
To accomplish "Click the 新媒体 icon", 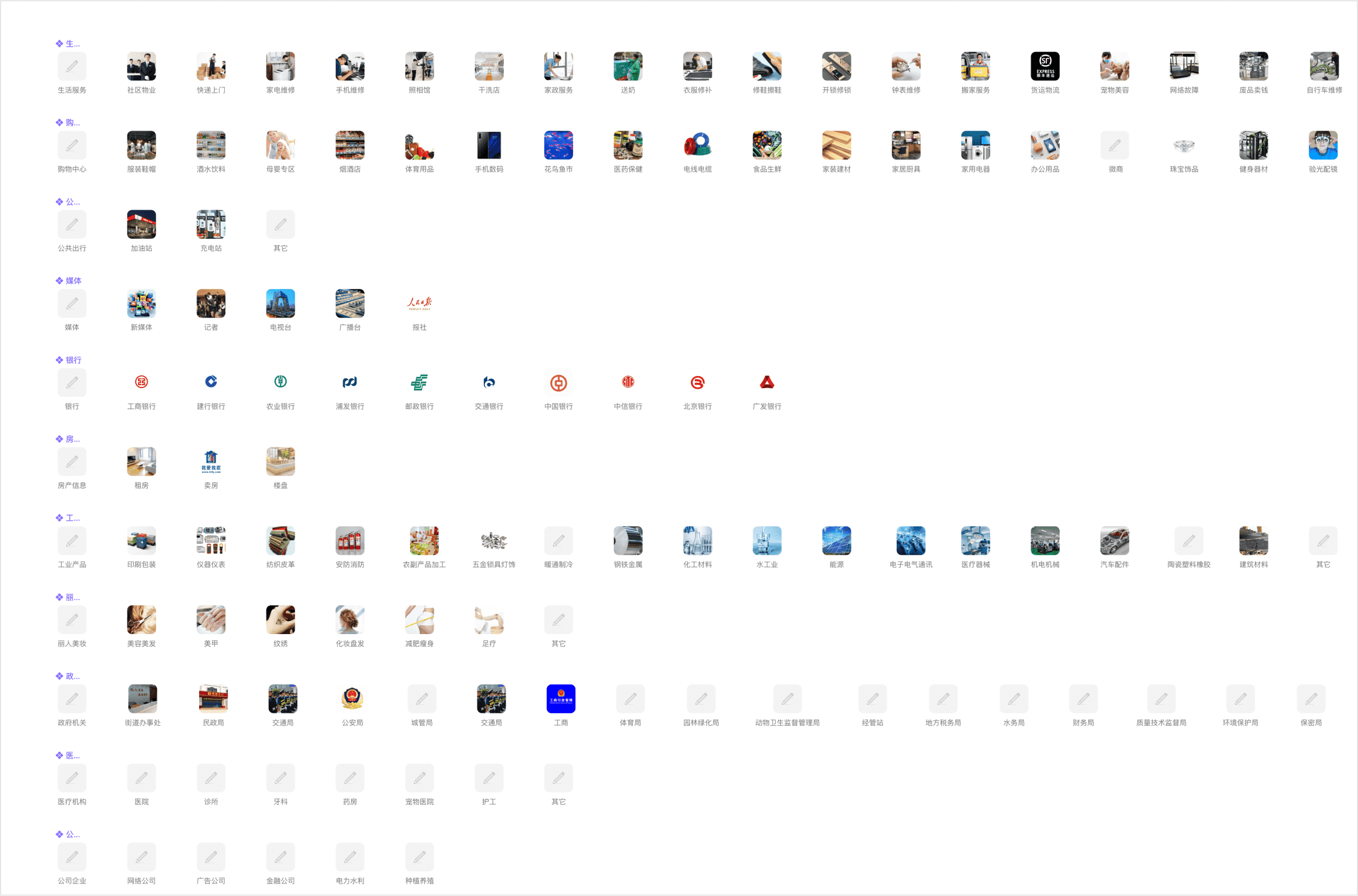I will tap(141, 303).
